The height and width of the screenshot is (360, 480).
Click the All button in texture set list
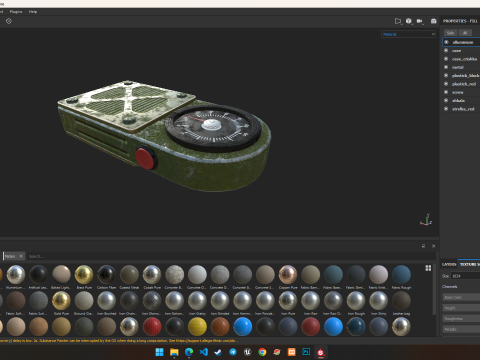(465, 33)
